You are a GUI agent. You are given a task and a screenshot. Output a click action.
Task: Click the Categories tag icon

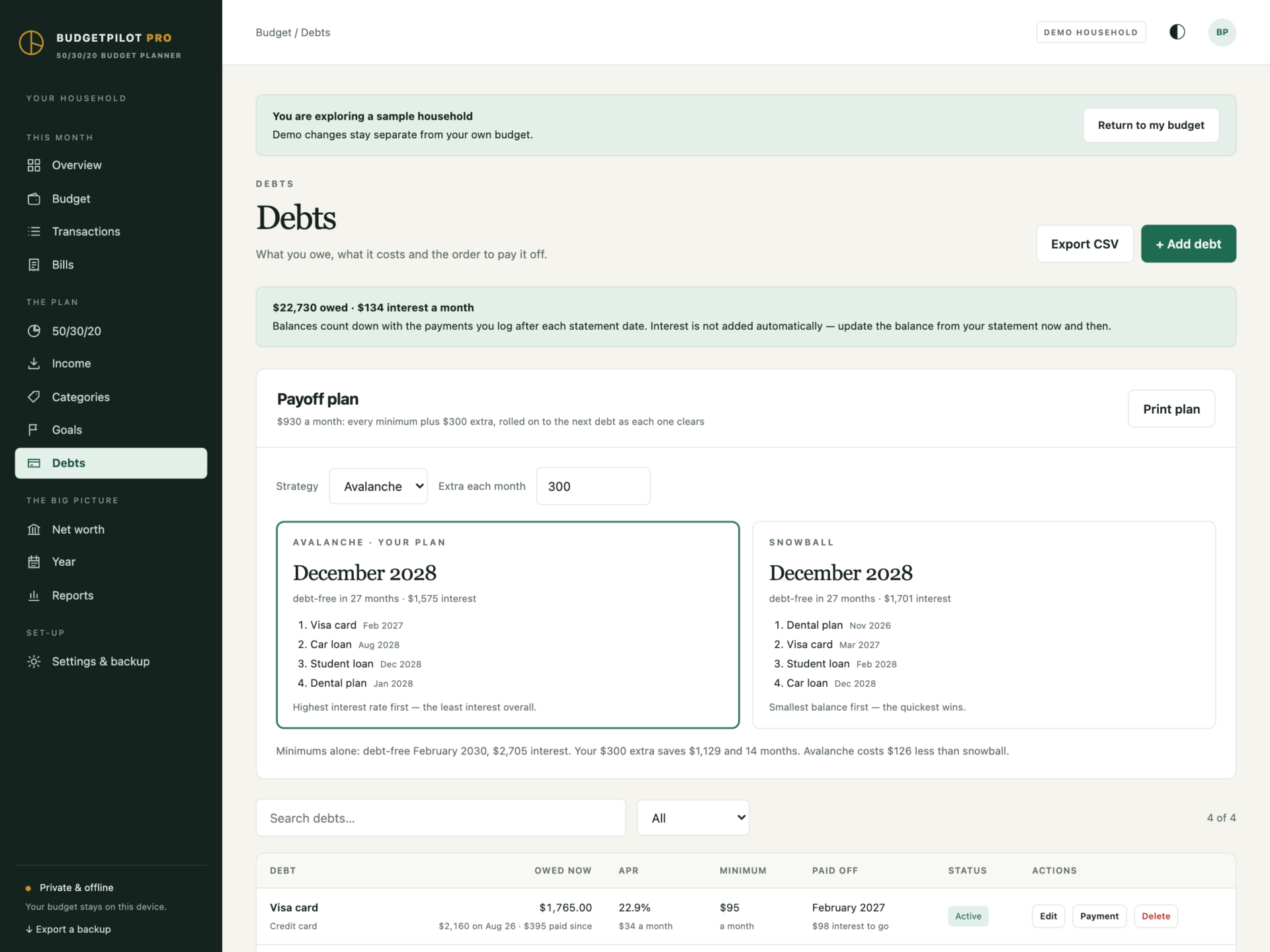click(x=34, y=397)
